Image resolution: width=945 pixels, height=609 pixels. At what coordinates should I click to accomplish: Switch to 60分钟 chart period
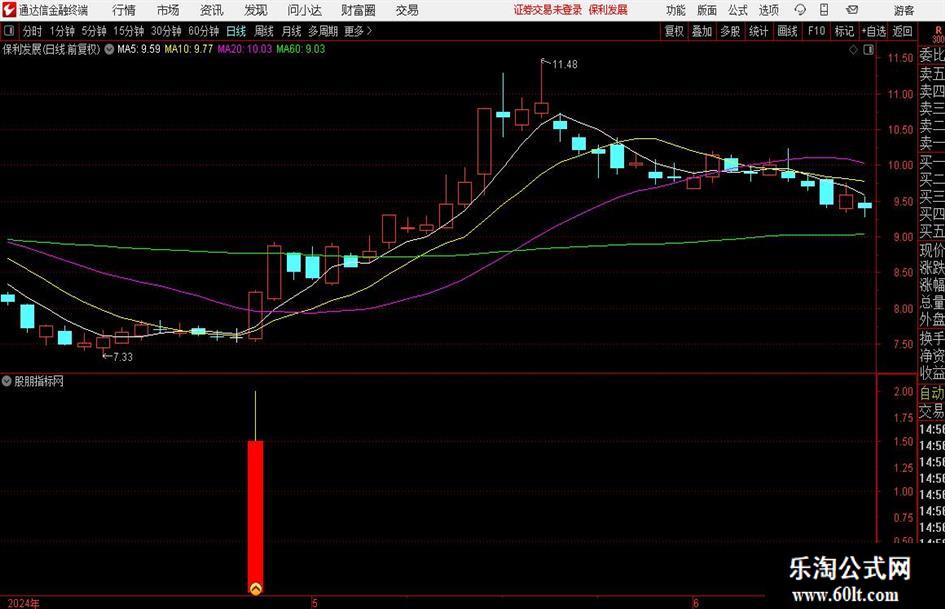(203, 31)
